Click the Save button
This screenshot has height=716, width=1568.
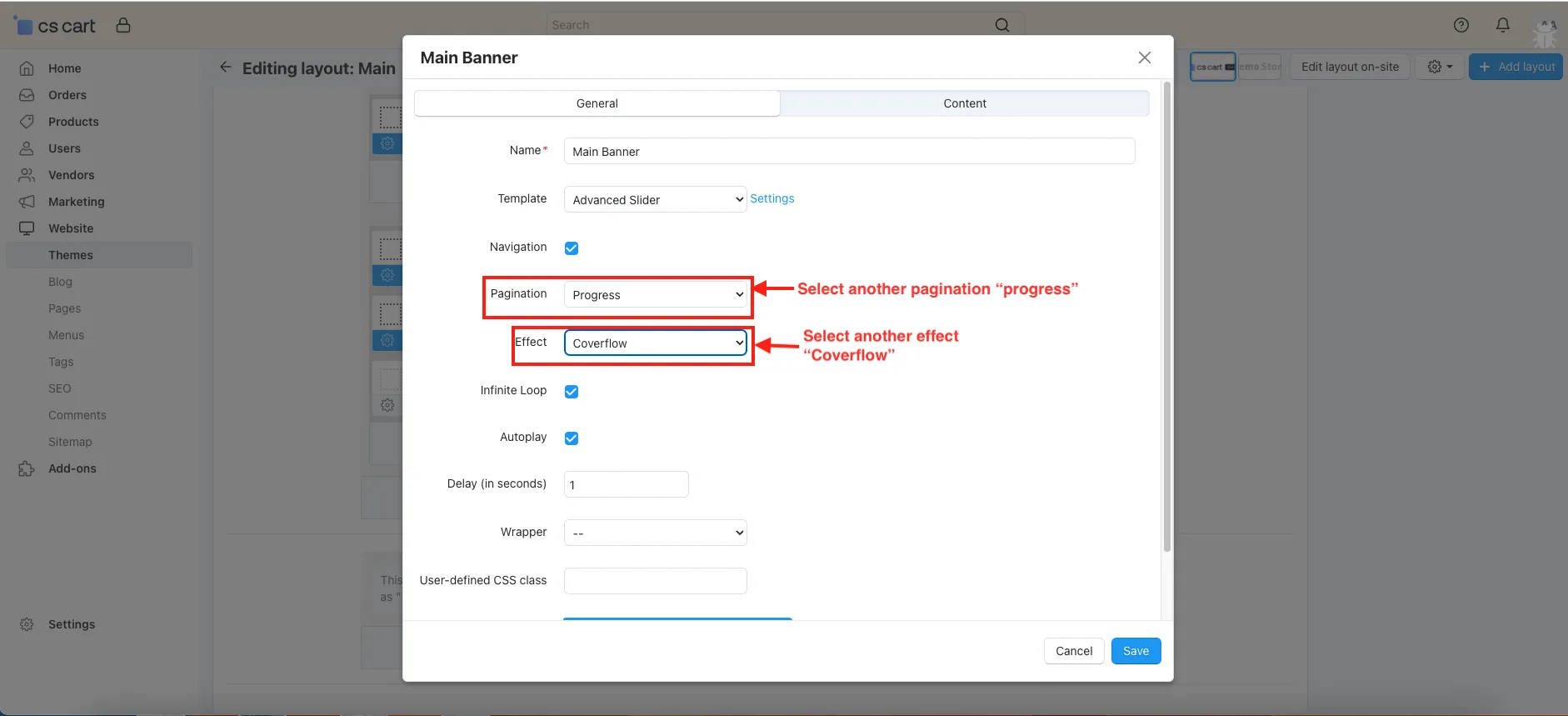coord(1136,651)
